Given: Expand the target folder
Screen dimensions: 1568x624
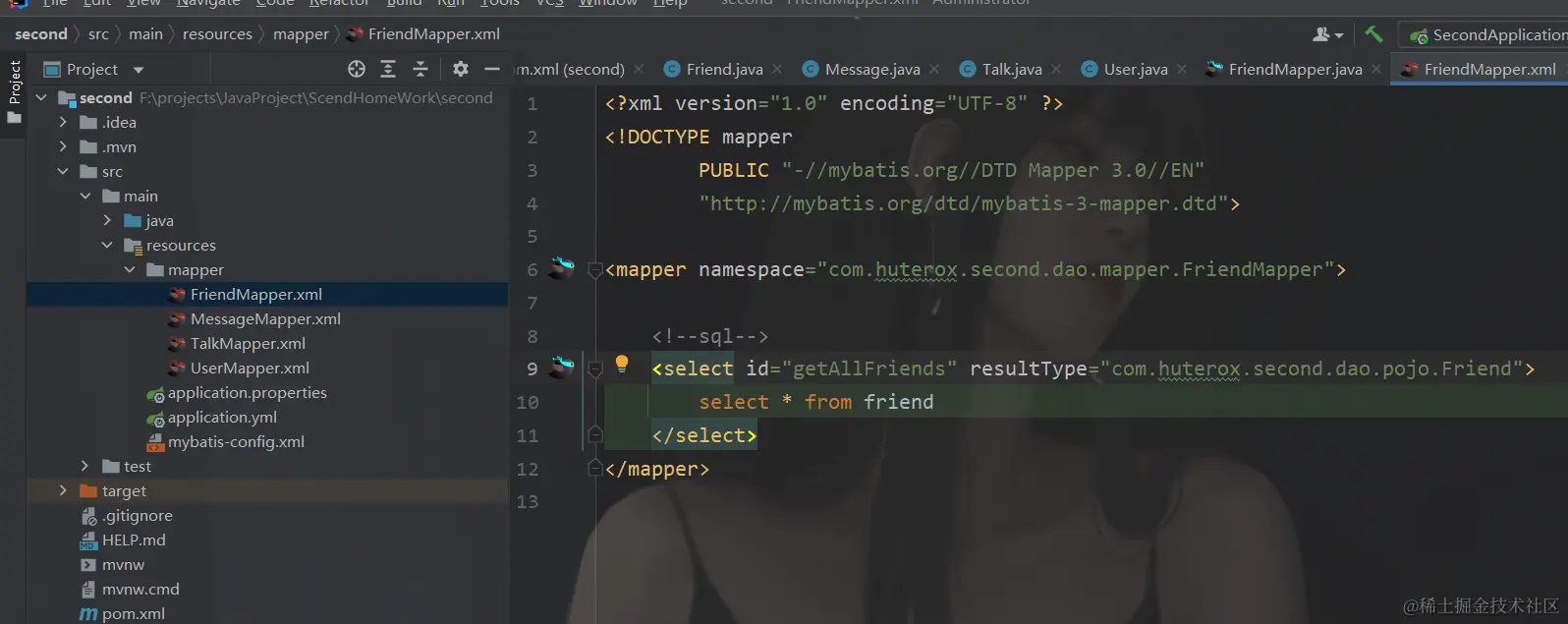Looking at the screenshot, I should click(63, 490).
